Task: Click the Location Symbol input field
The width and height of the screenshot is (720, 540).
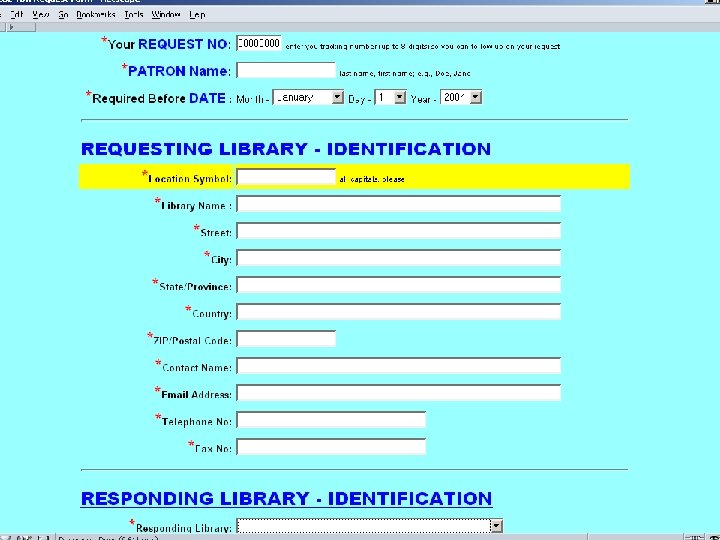Action: [286, 177]
